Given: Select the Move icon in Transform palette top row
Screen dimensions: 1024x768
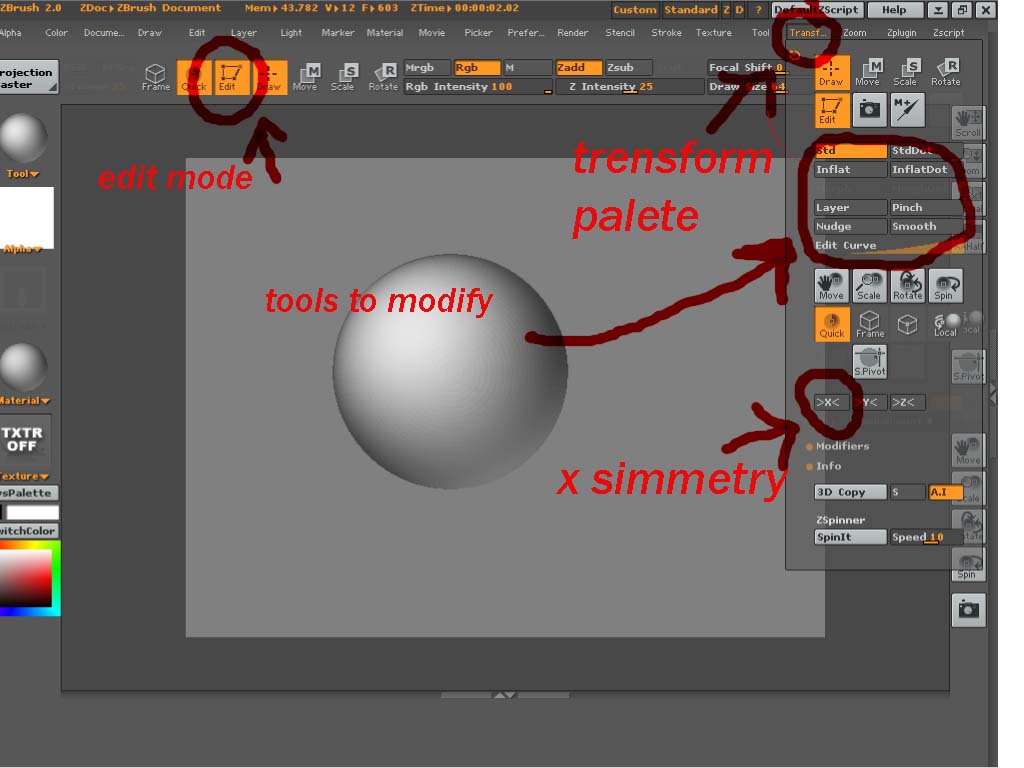Looking at the screenshot, I should (868, 71).
